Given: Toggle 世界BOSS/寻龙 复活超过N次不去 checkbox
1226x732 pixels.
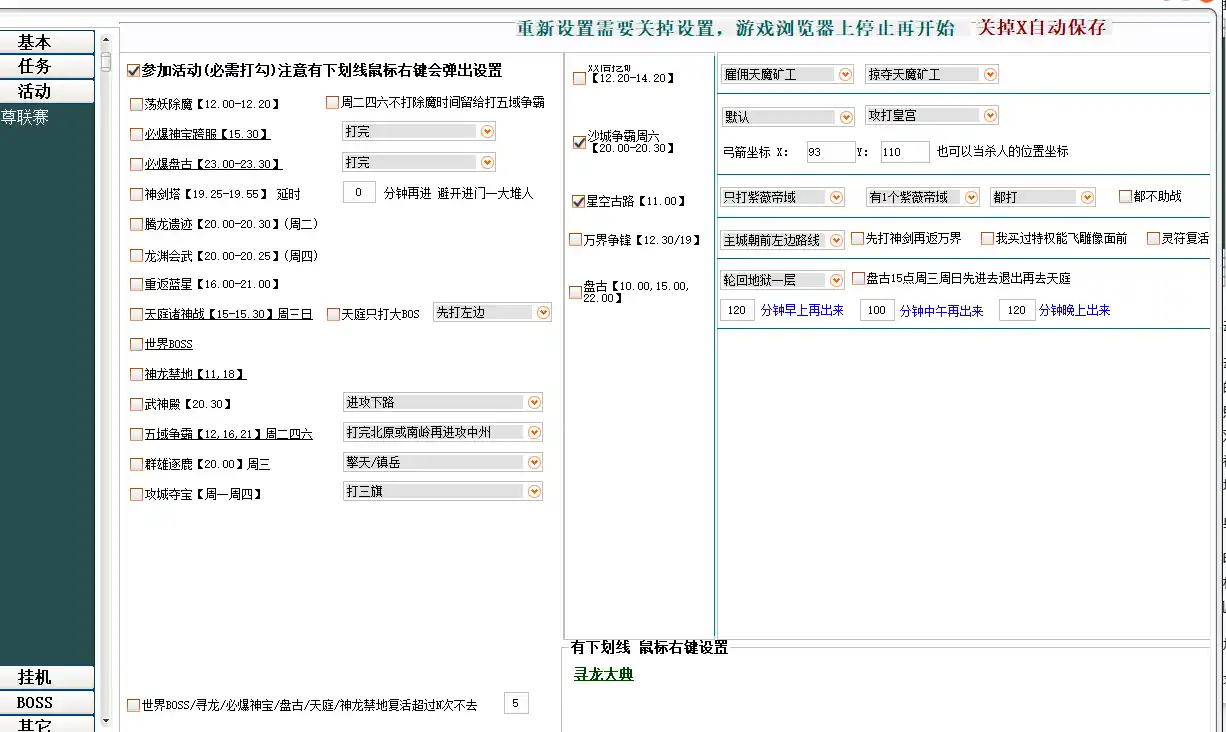Looking at the screenshot, I should pyautogui.click(x=134, y=705).
